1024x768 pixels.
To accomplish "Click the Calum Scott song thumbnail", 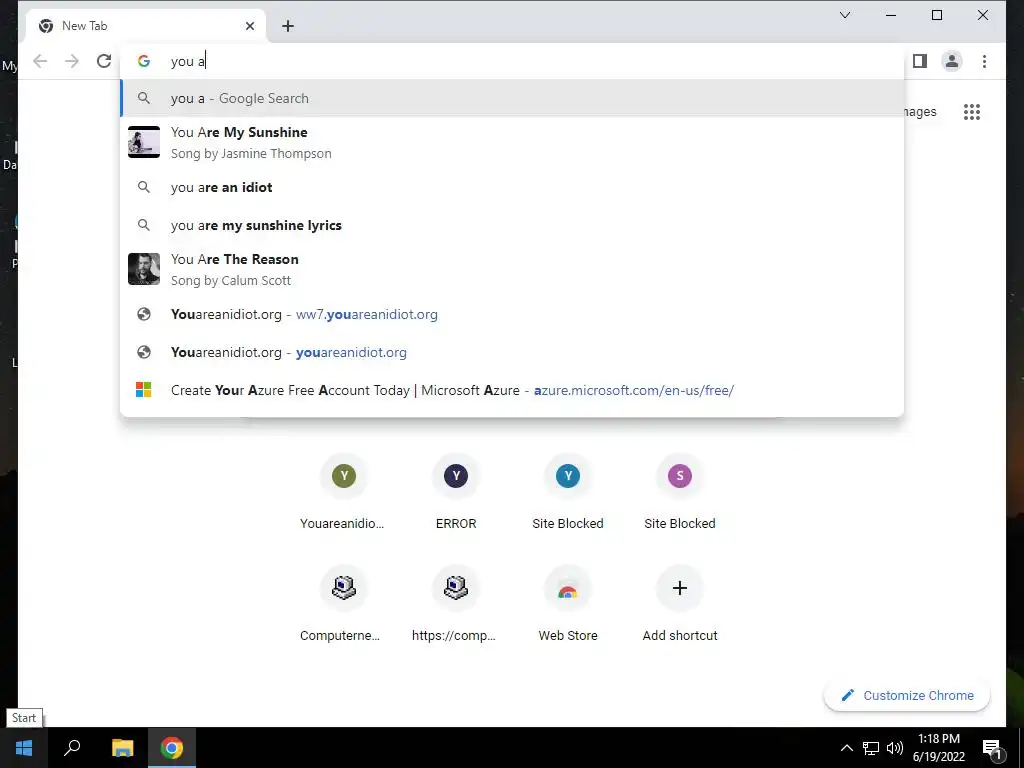I will [x=144, y=269].
